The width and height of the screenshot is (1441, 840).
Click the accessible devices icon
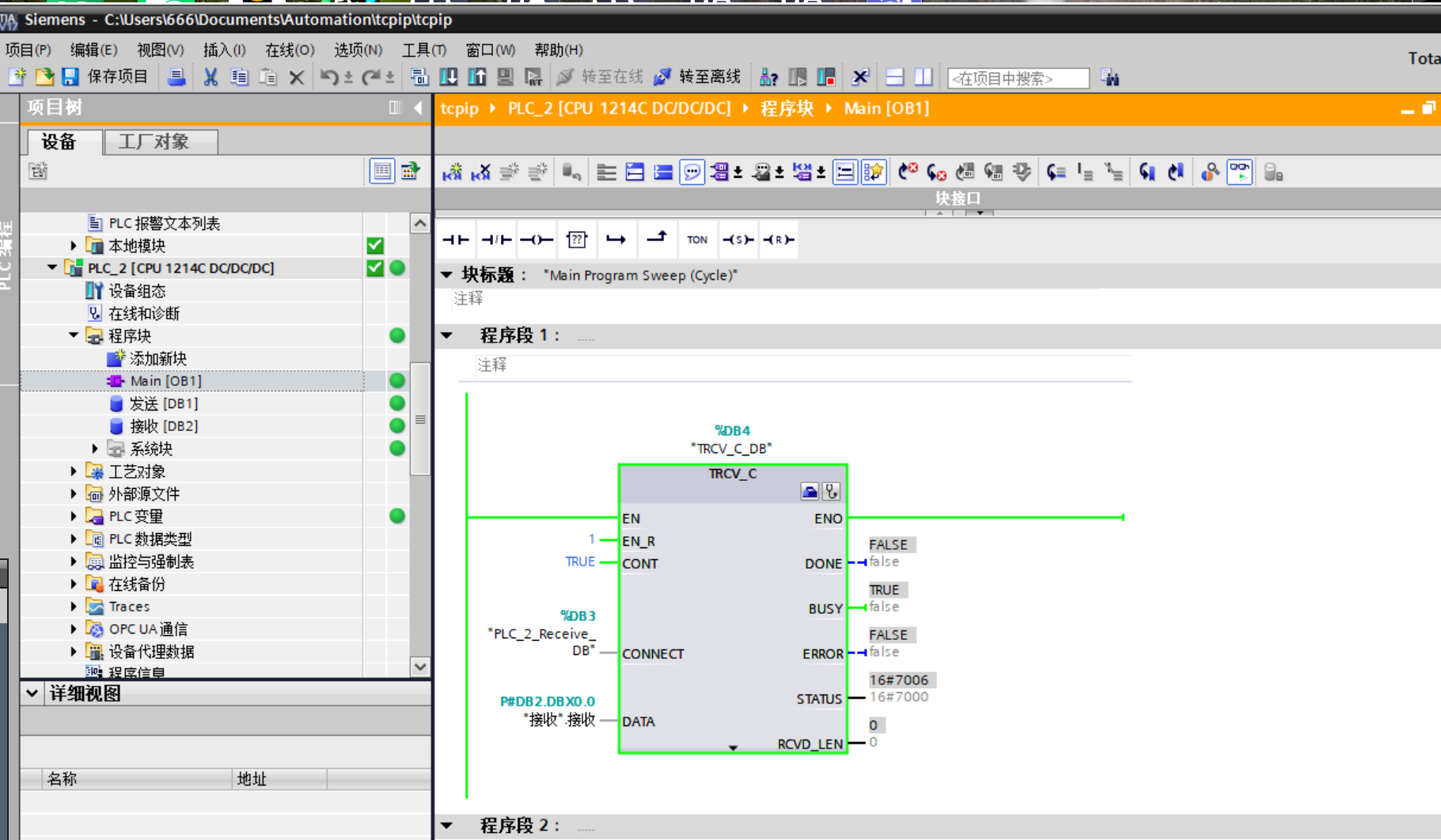point(768,77)
